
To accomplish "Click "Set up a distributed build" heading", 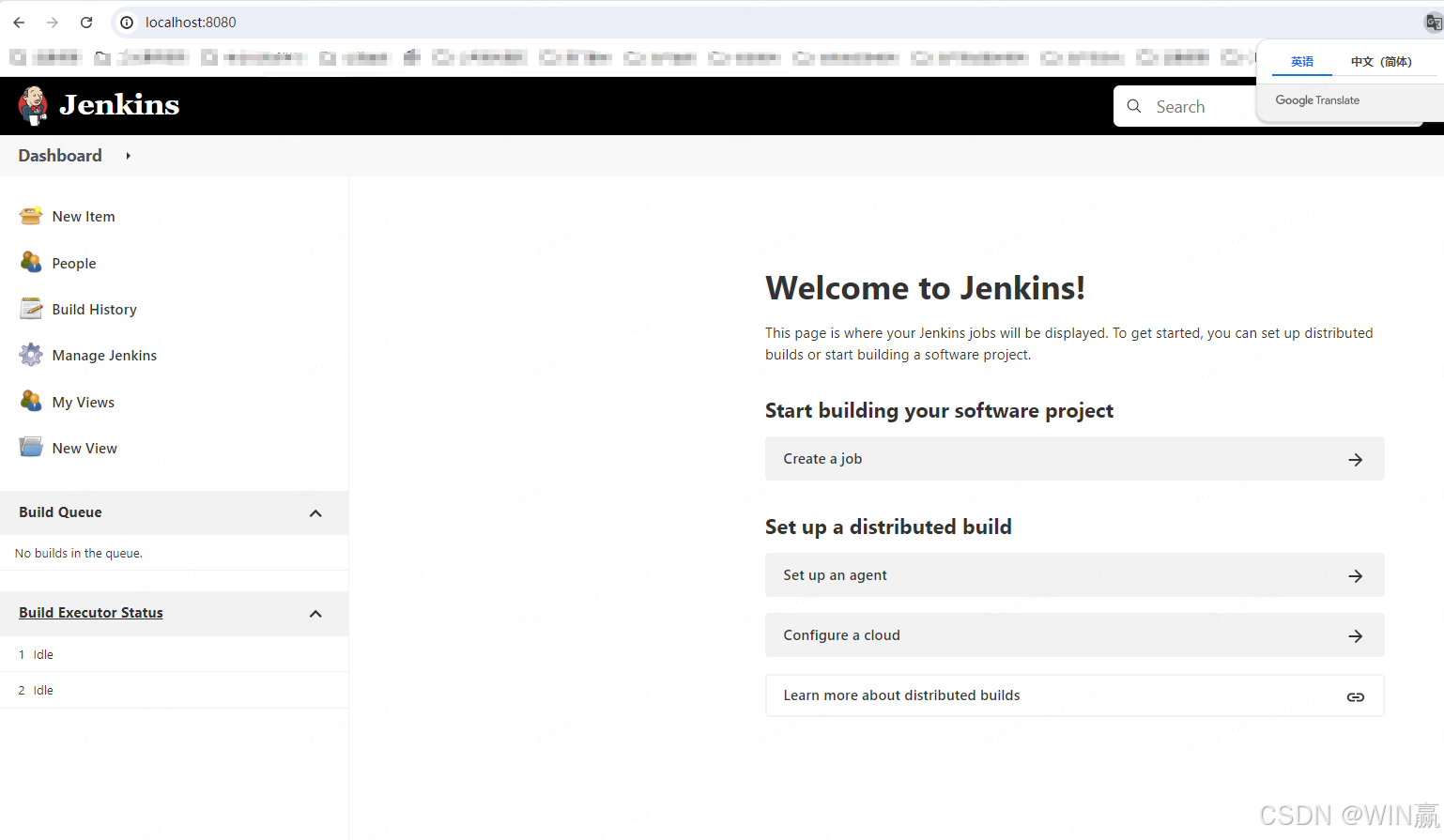I will 888,527.
